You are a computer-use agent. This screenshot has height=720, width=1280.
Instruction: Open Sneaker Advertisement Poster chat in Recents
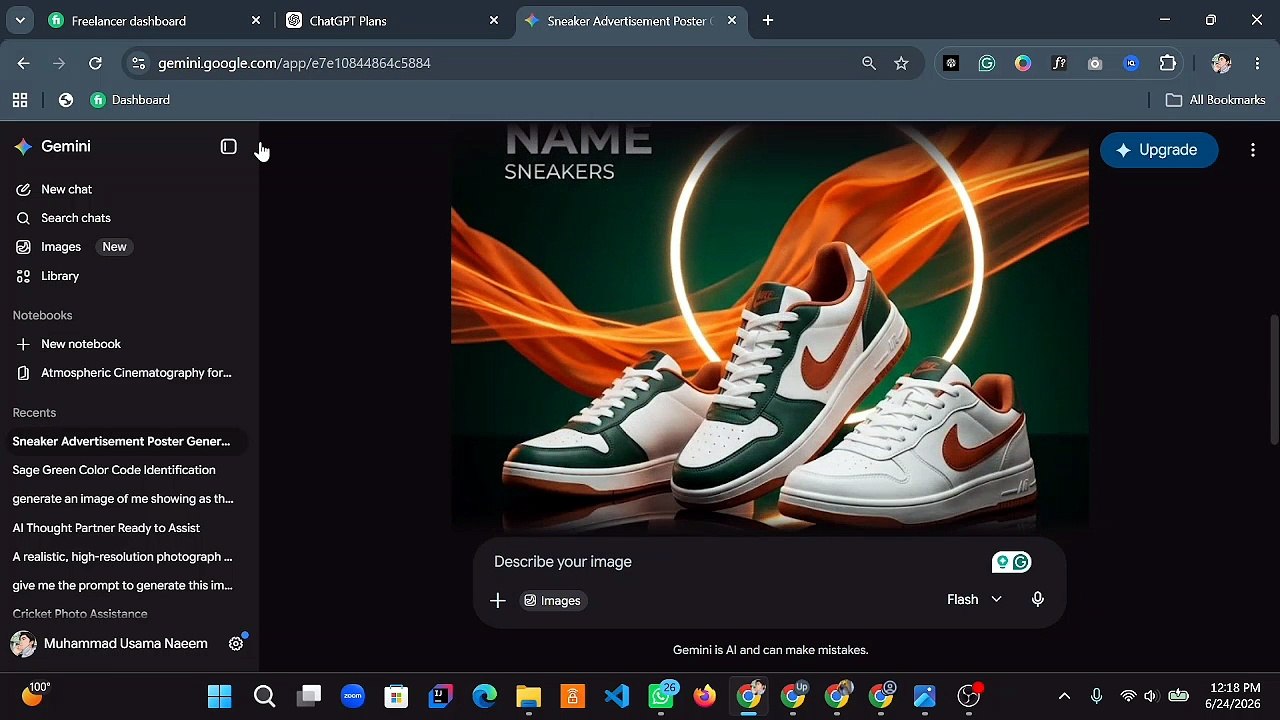tap(125, 441)
